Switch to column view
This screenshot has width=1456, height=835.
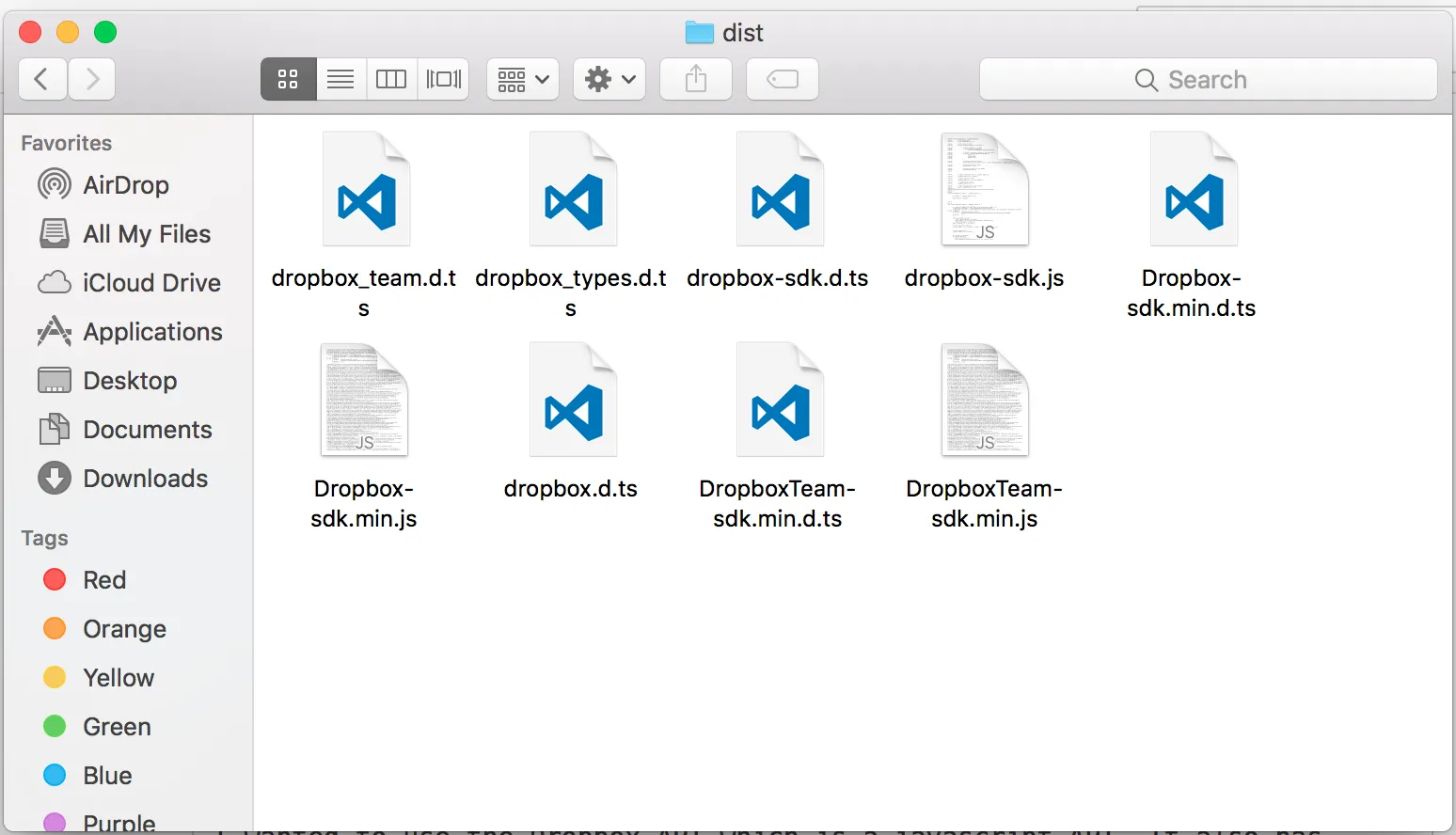pyautogui.click(x=391, y=79)
